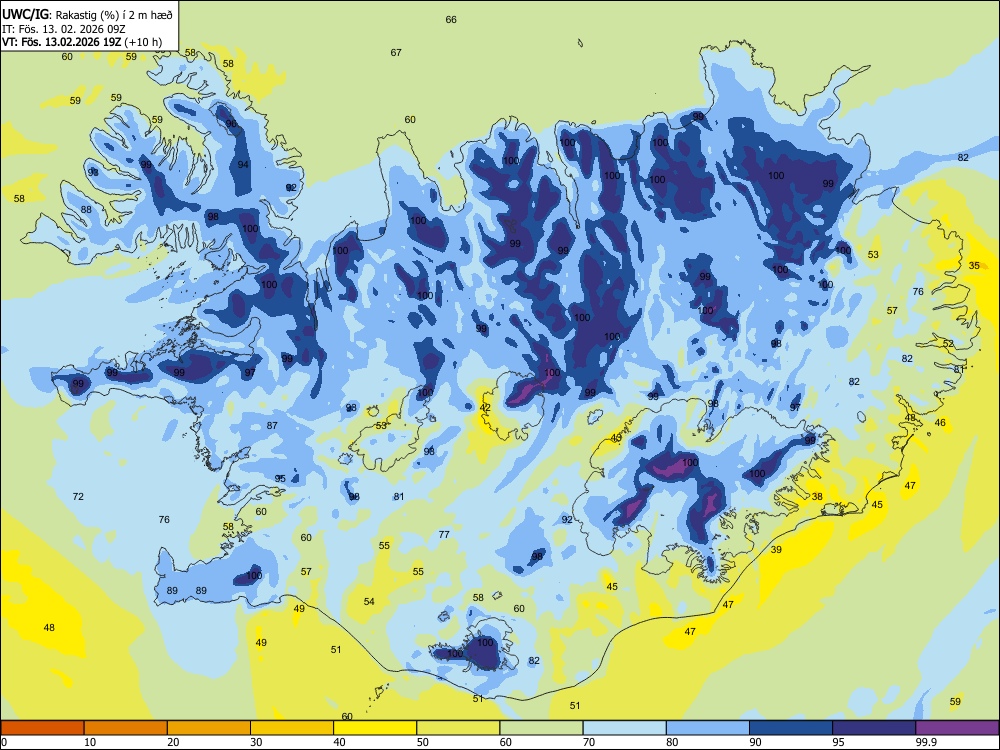Pick the 20–30 legend color band

pos(209,728)
